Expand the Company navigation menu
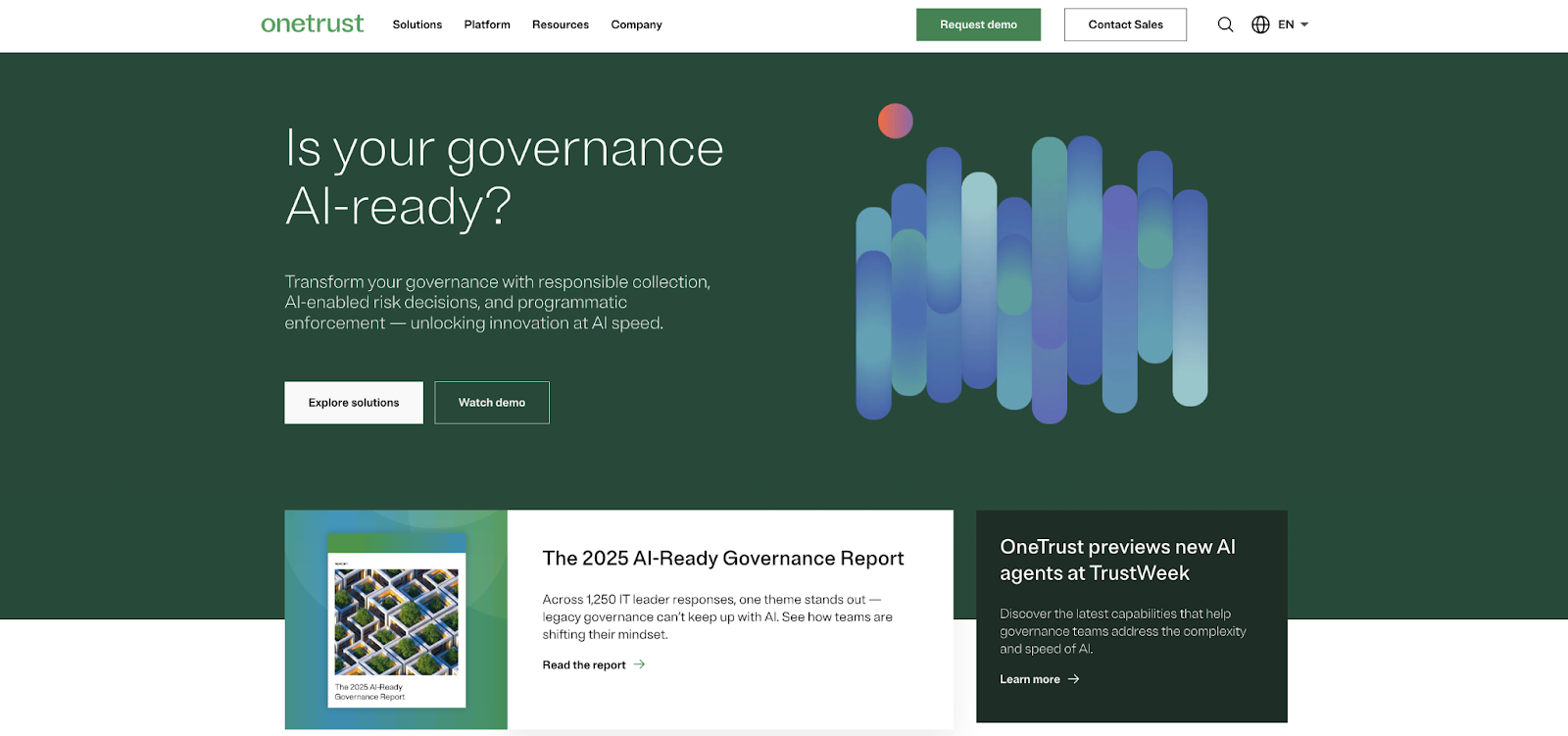The image size is (1568, 736). click(636, 25)
